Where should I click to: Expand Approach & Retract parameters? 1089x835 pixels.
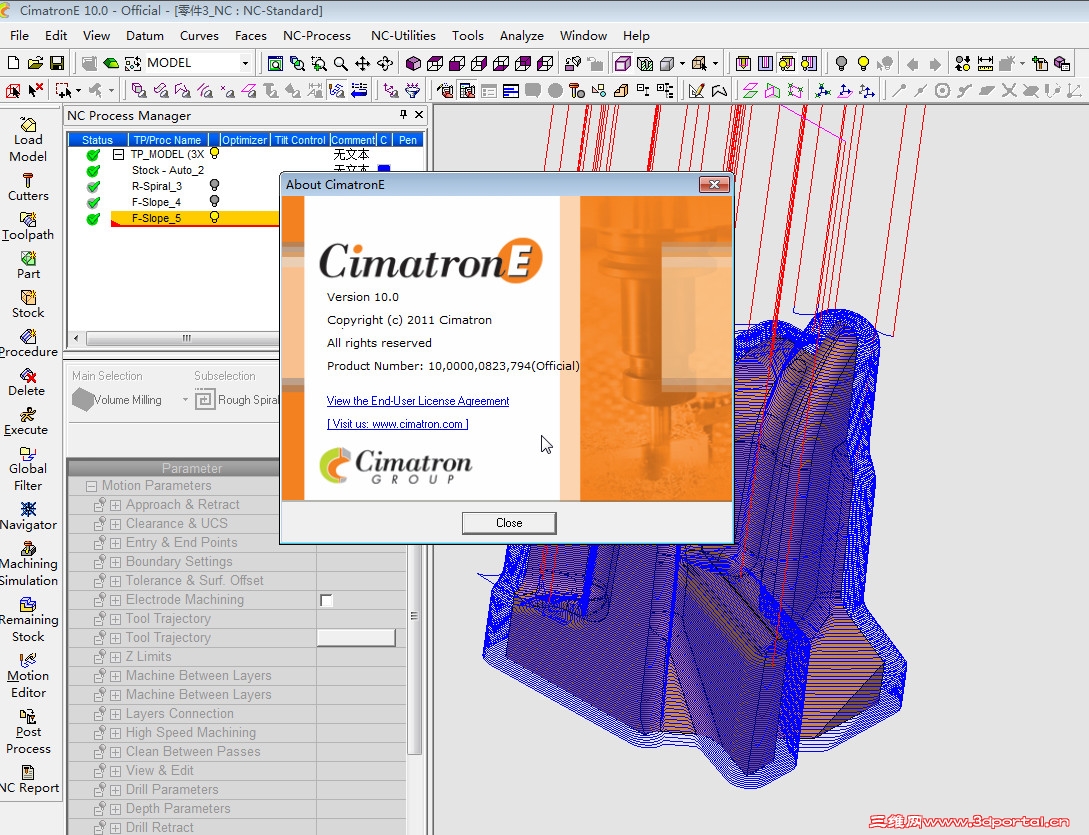tap(115, 505)
